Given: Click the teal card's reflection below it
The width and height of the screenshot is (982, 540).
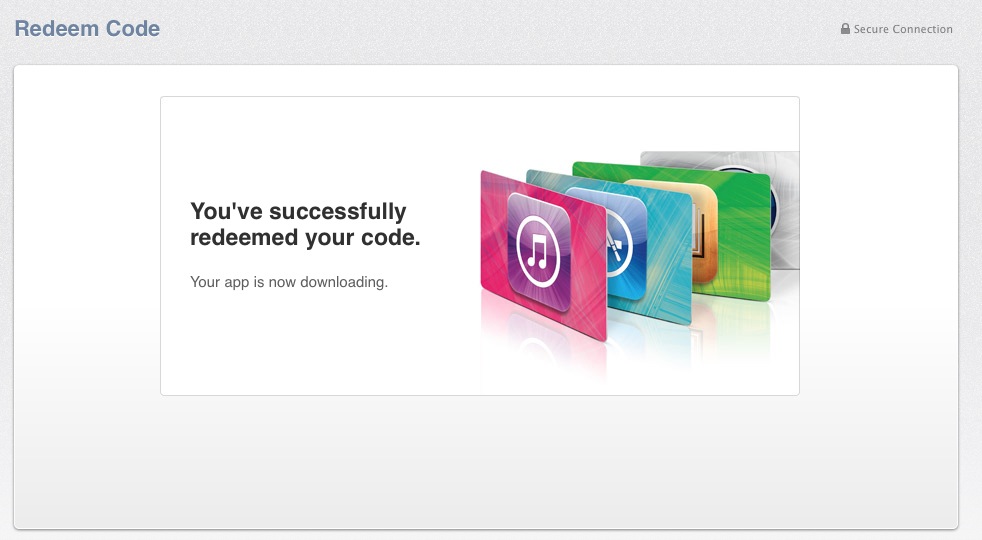Looking at the screenshot, I should [651, 343].
